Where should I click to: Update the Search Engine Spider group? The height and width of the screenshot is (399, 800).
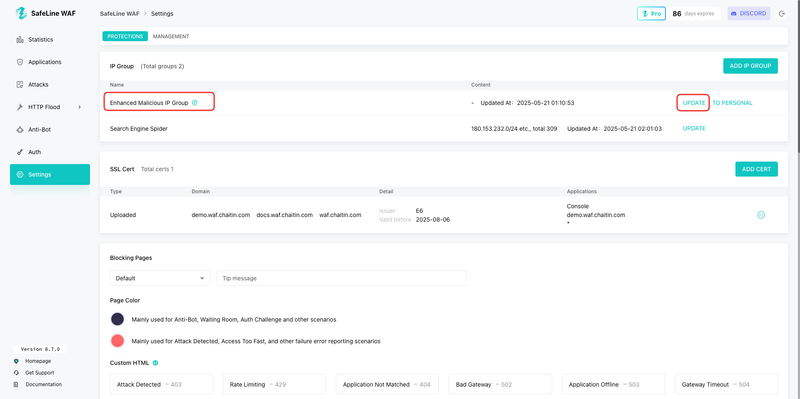click(x=694, y=129)
